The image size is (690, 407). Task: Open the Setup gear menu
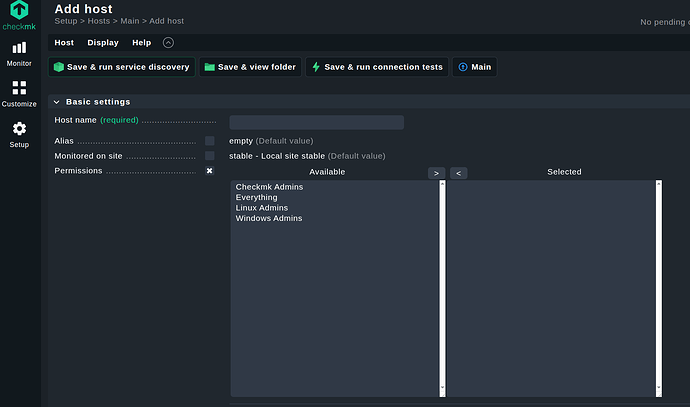19,134
